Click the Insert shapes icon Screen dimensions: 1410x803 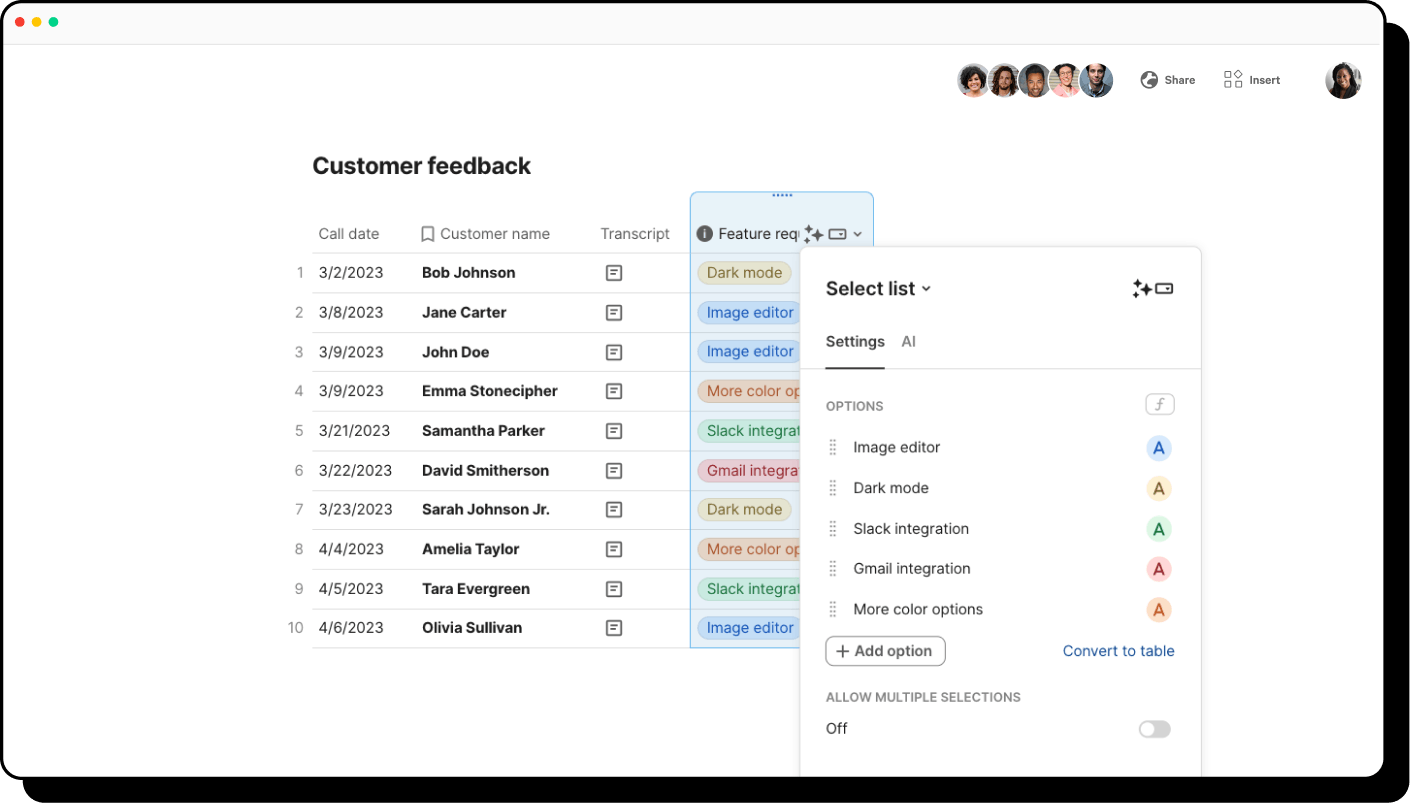(1233, 80)
